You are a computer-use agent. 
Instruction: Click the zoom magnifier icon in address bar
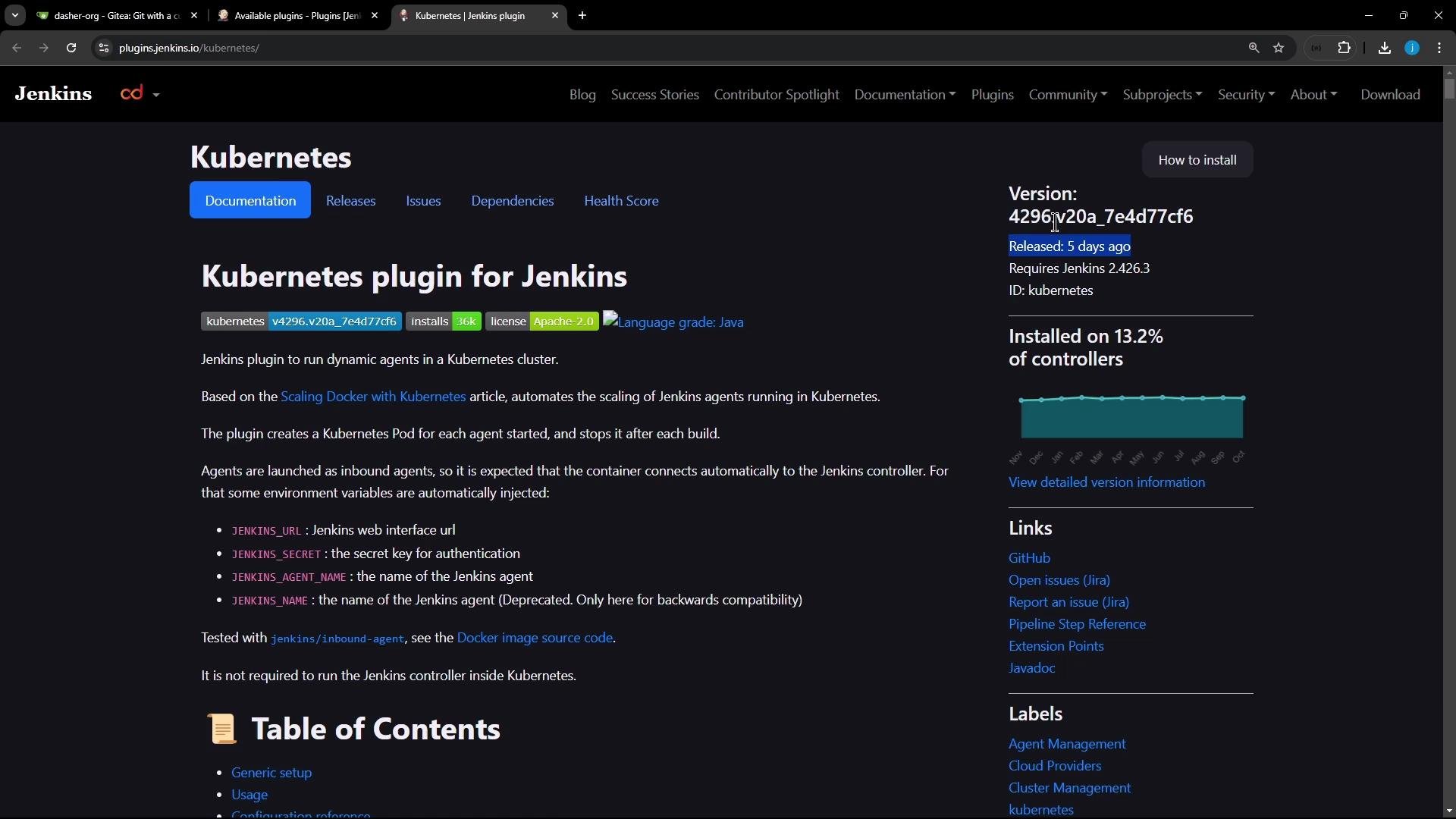[x=1254, y=48]
